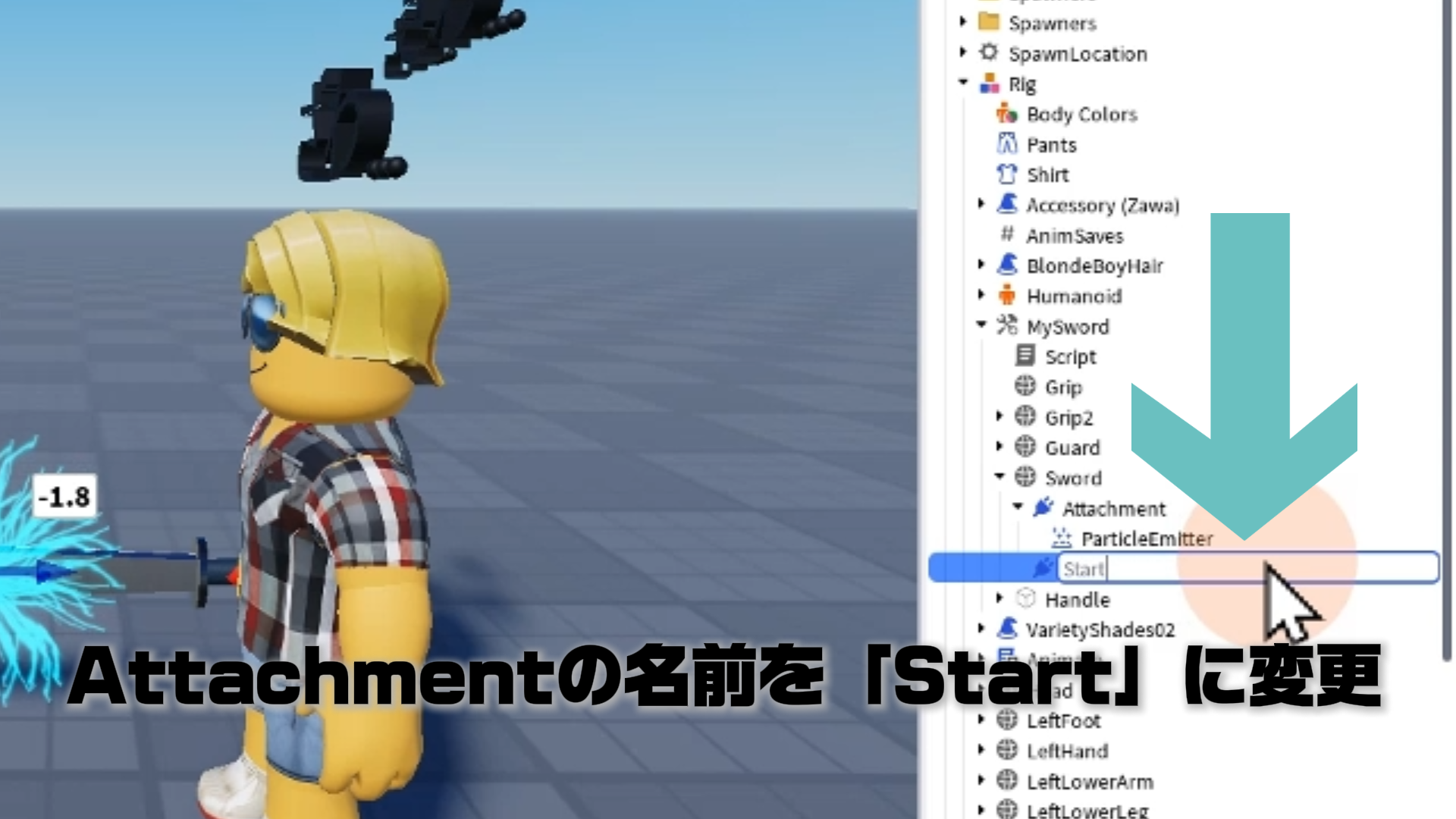Click the Script document icon
This screenshot has width=1456, height=819.
pos(1025,356)
